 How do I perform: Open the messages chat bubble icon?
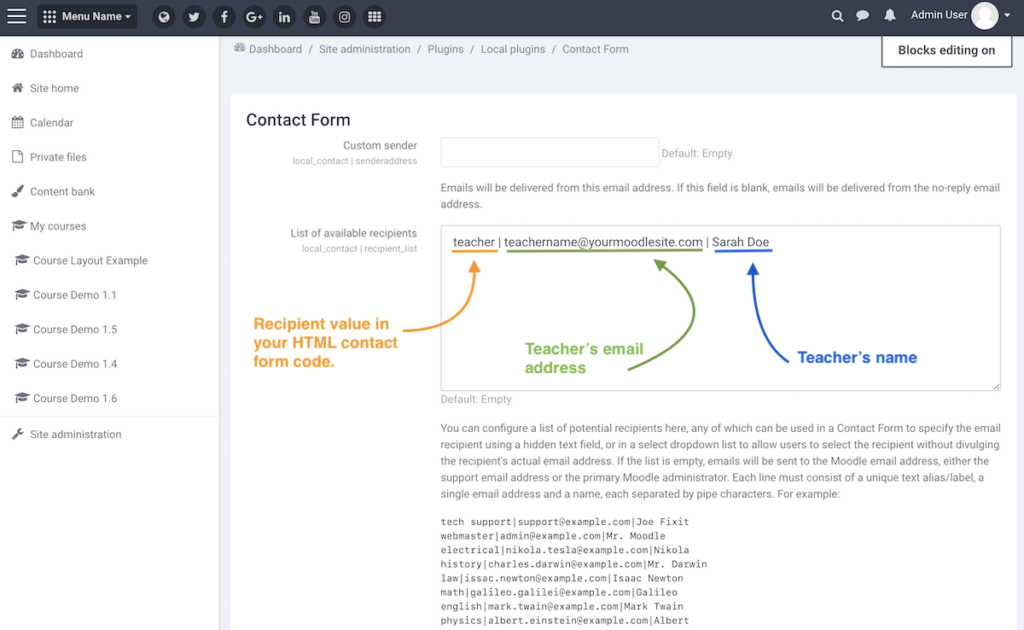[864, 16]
